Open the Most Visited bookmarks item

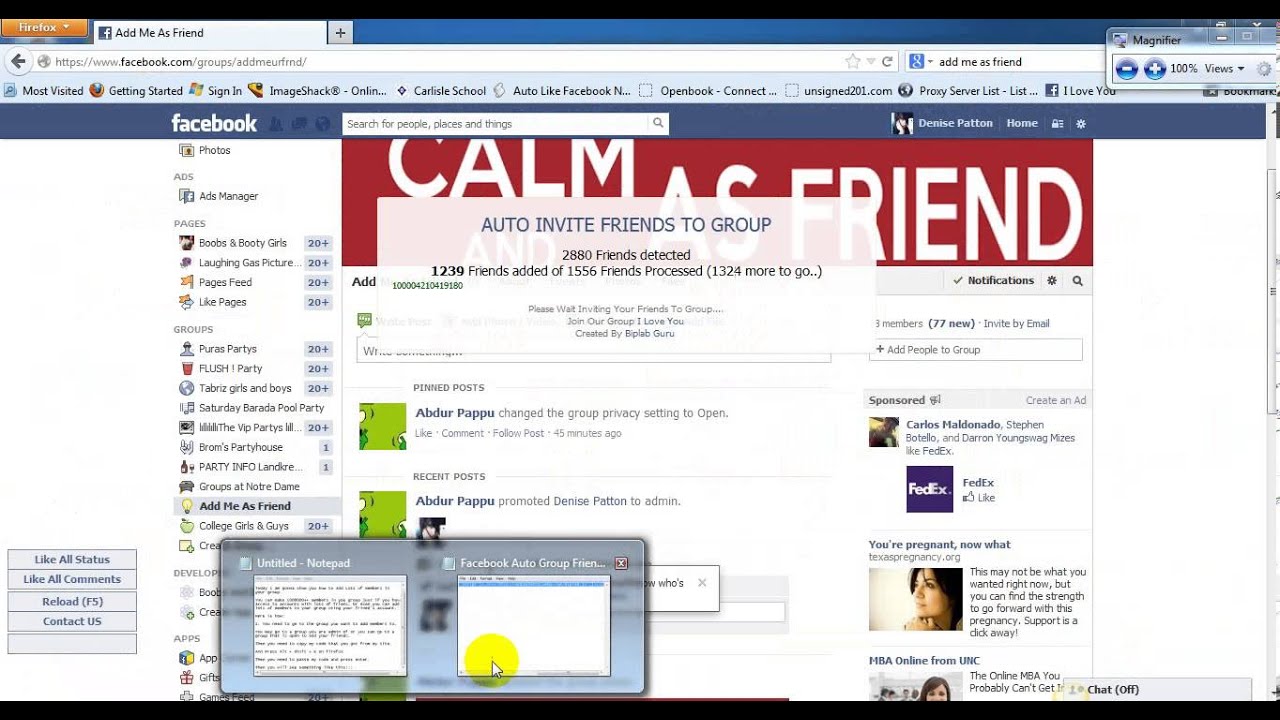(44, 90)
